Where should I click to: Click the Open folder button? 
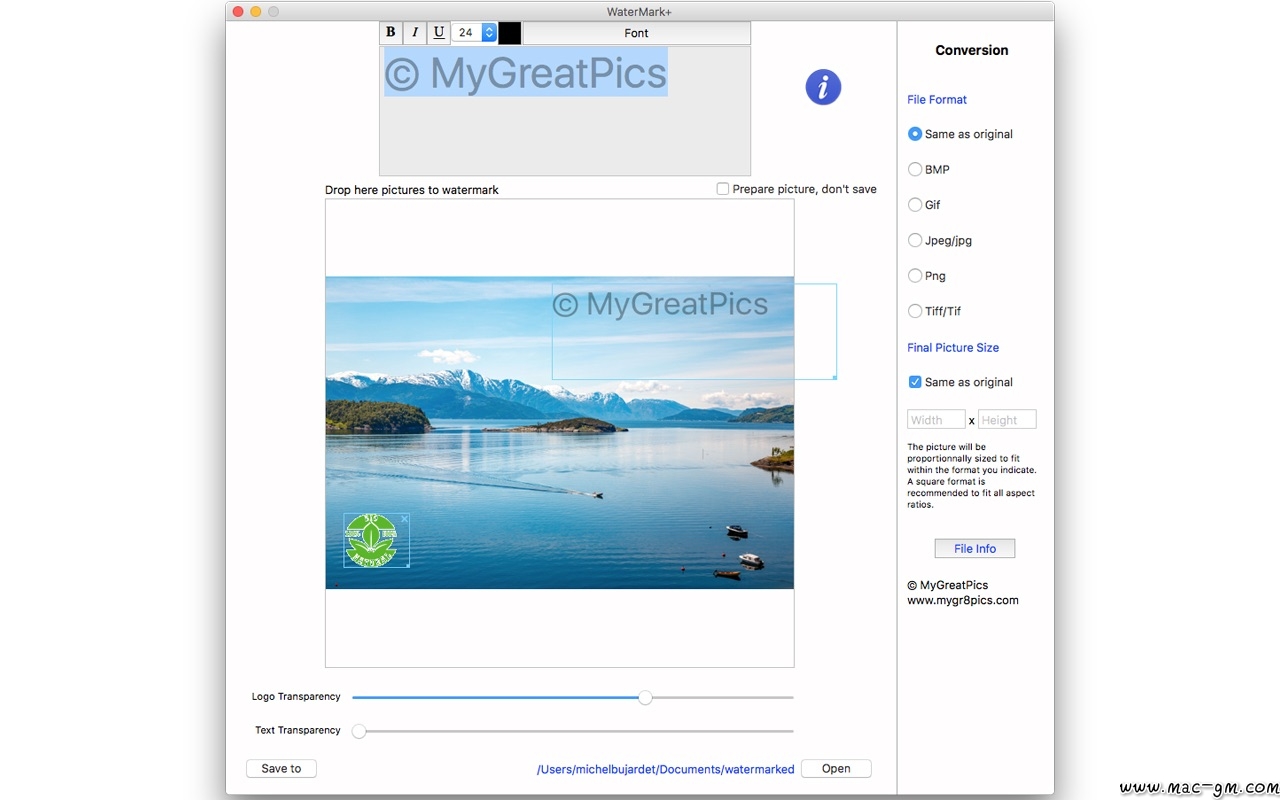(x=836, y=769)
